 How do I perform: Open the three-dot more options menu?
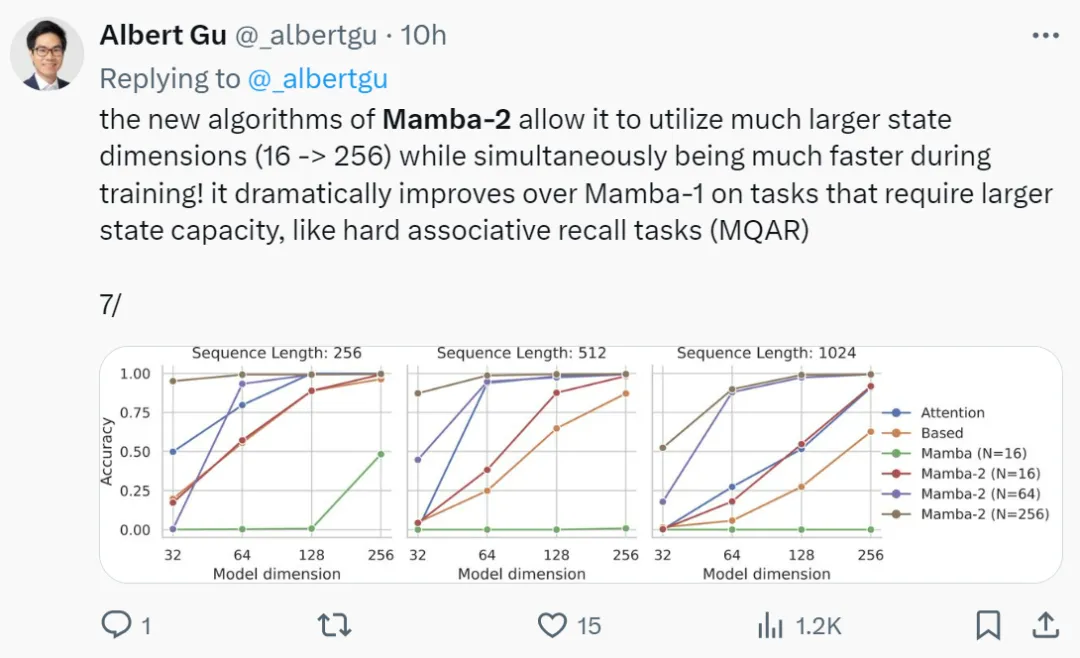click(x=1046, y=35)
